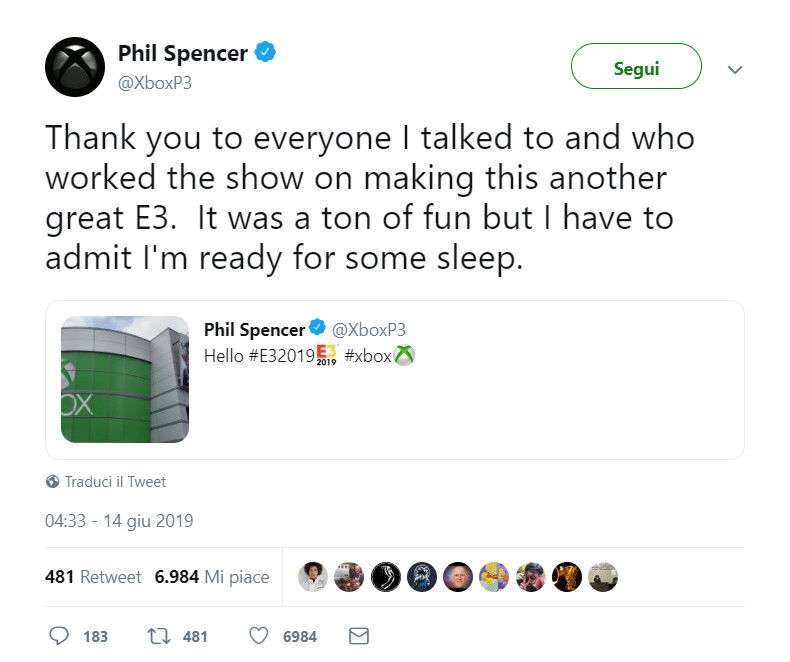Open the 6.984 Mi piace list
Viewport: 790px width, 662px height.
[x=212, y=576]
